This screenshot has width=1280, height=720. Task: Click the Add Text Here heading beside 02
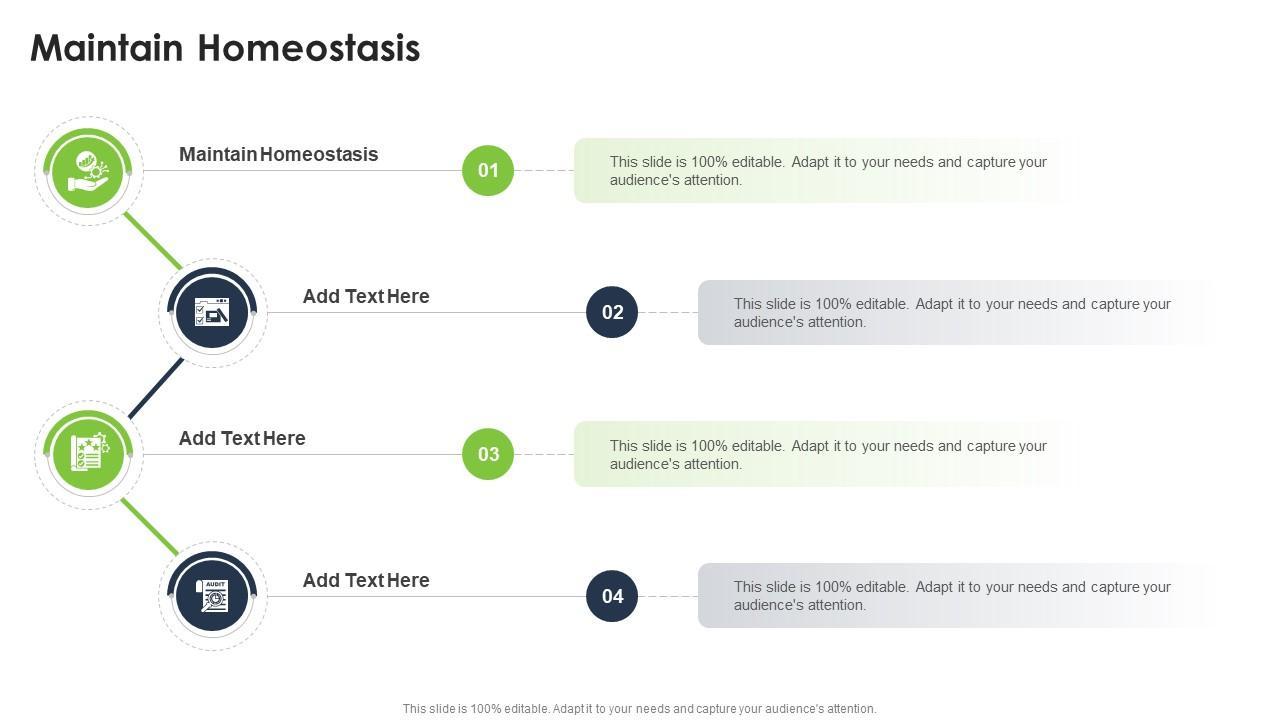point(366,296)
